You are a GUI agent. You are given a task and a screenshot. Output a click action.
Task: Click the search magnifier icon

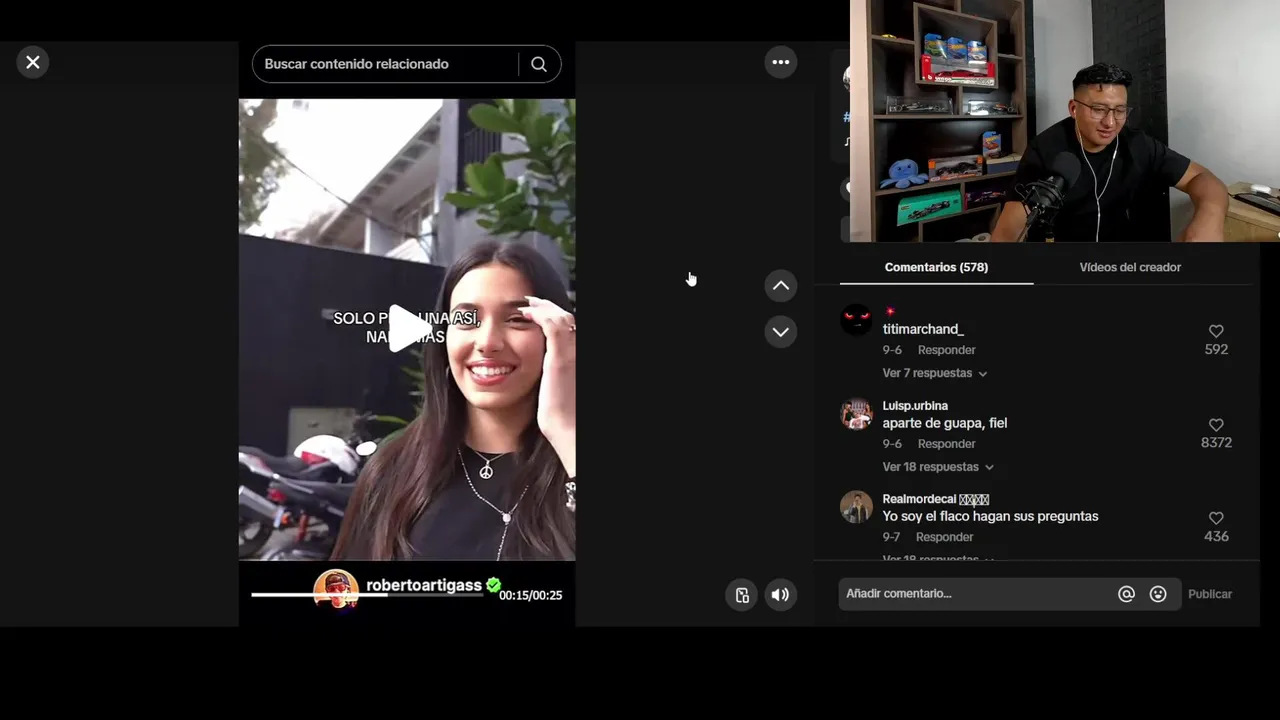(539, 64)
